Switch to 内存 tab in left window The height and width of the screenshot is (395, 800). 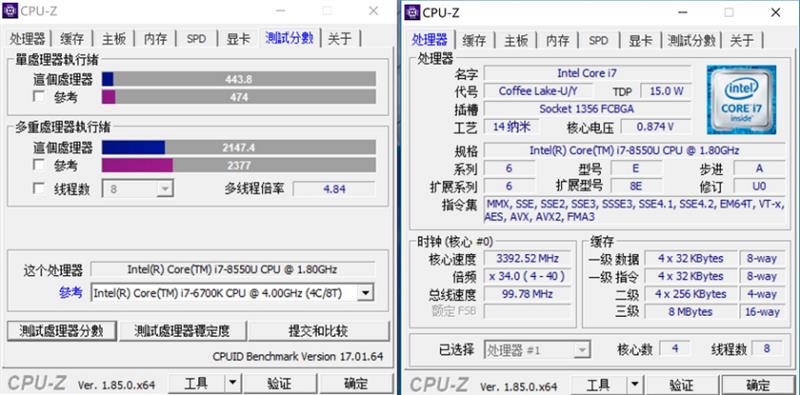pyautogui.click(x=156, y=39)
